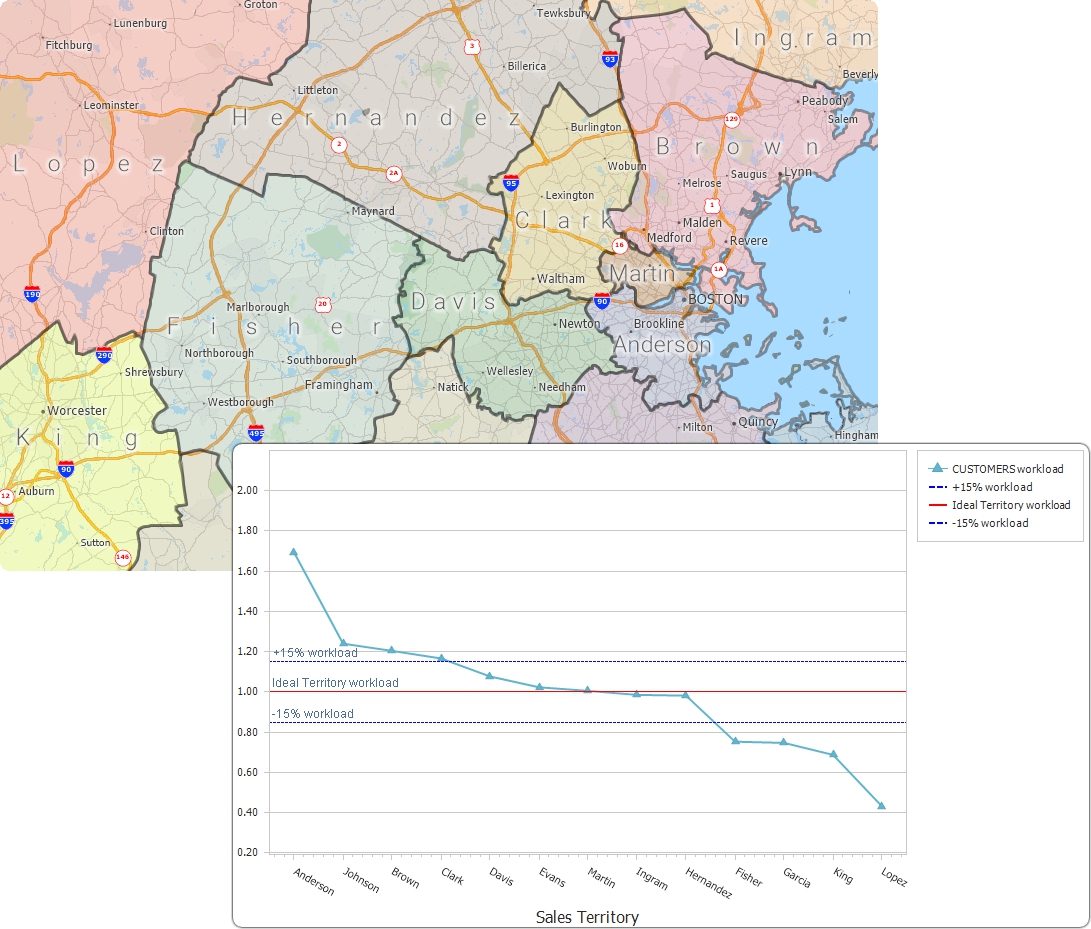
Task: Click the Route 129 shield in Brown territory
Action: coord(730,118)
